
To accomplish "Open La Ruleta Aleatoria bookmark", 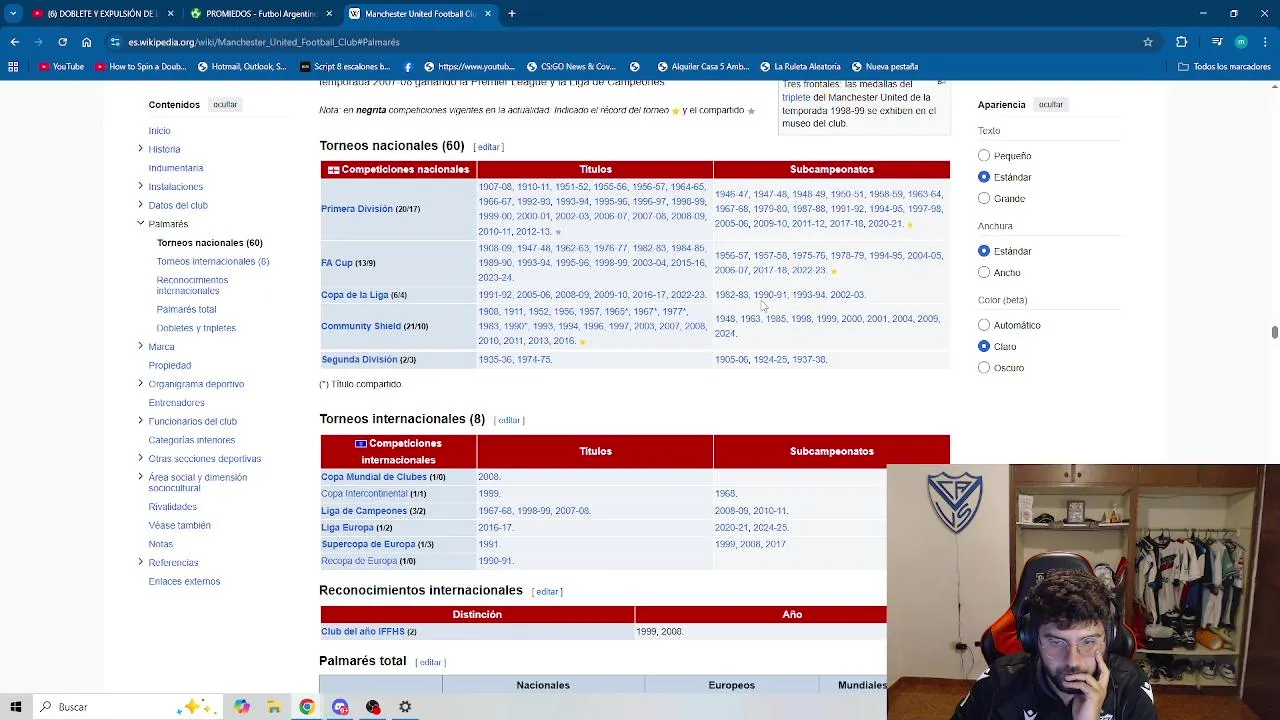I will tap(800, 67).
